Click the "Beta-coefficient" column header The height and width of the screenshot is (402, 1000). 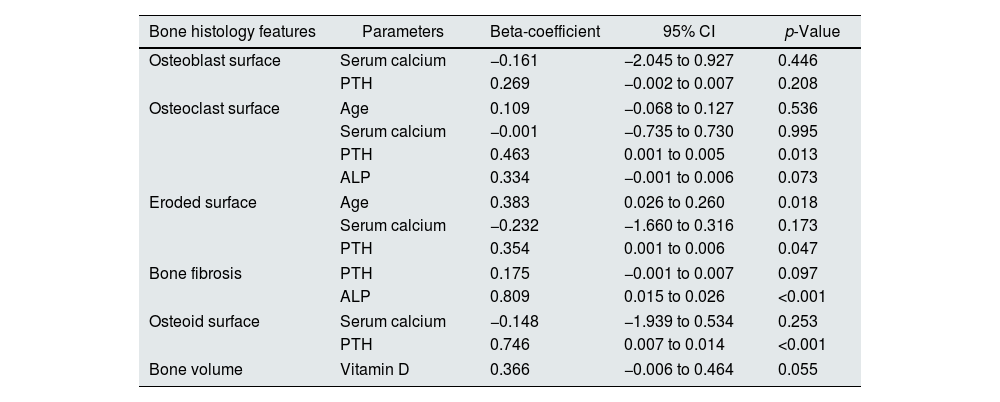(x=544, y=32)
